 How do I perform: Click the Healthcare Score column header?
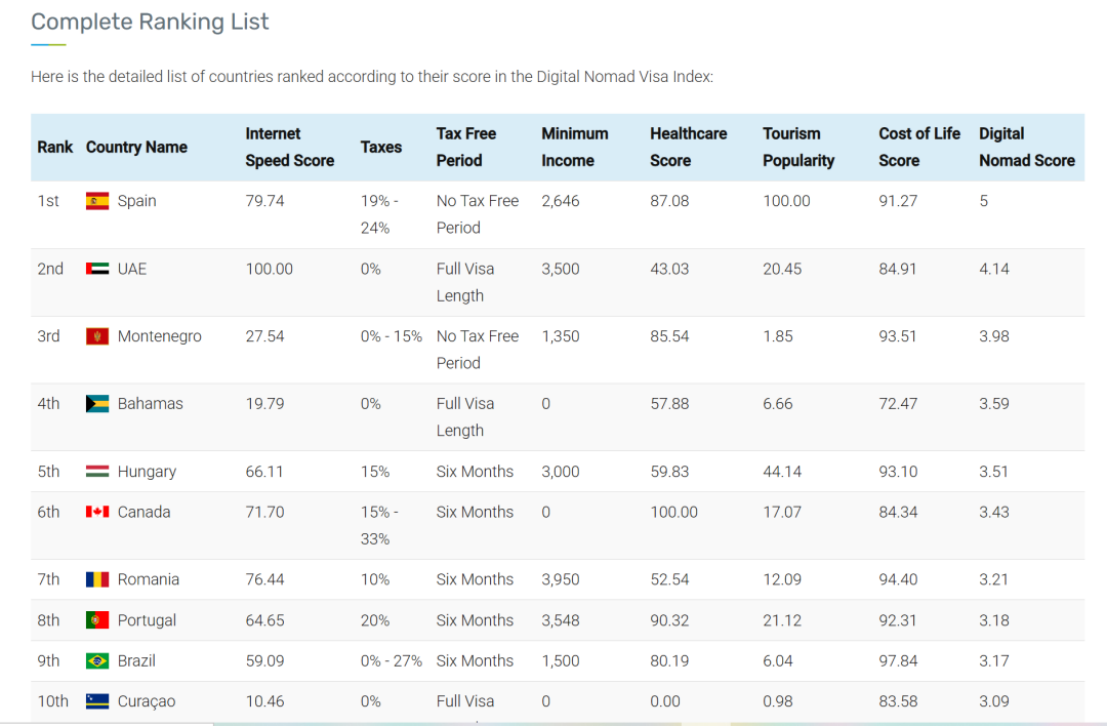[688, 147]
